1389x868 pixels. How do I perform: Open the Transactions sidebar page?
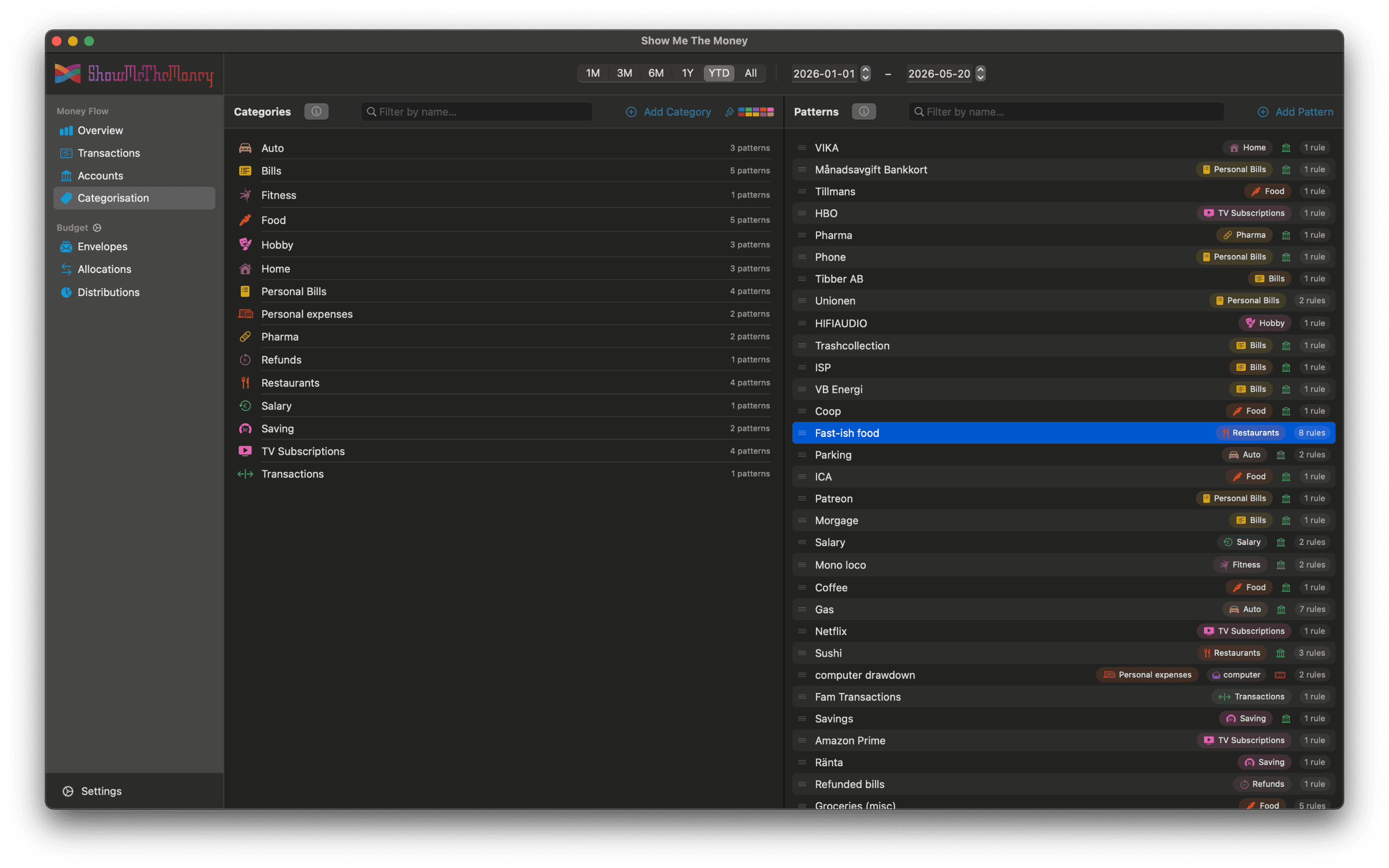tap(134, 153)
